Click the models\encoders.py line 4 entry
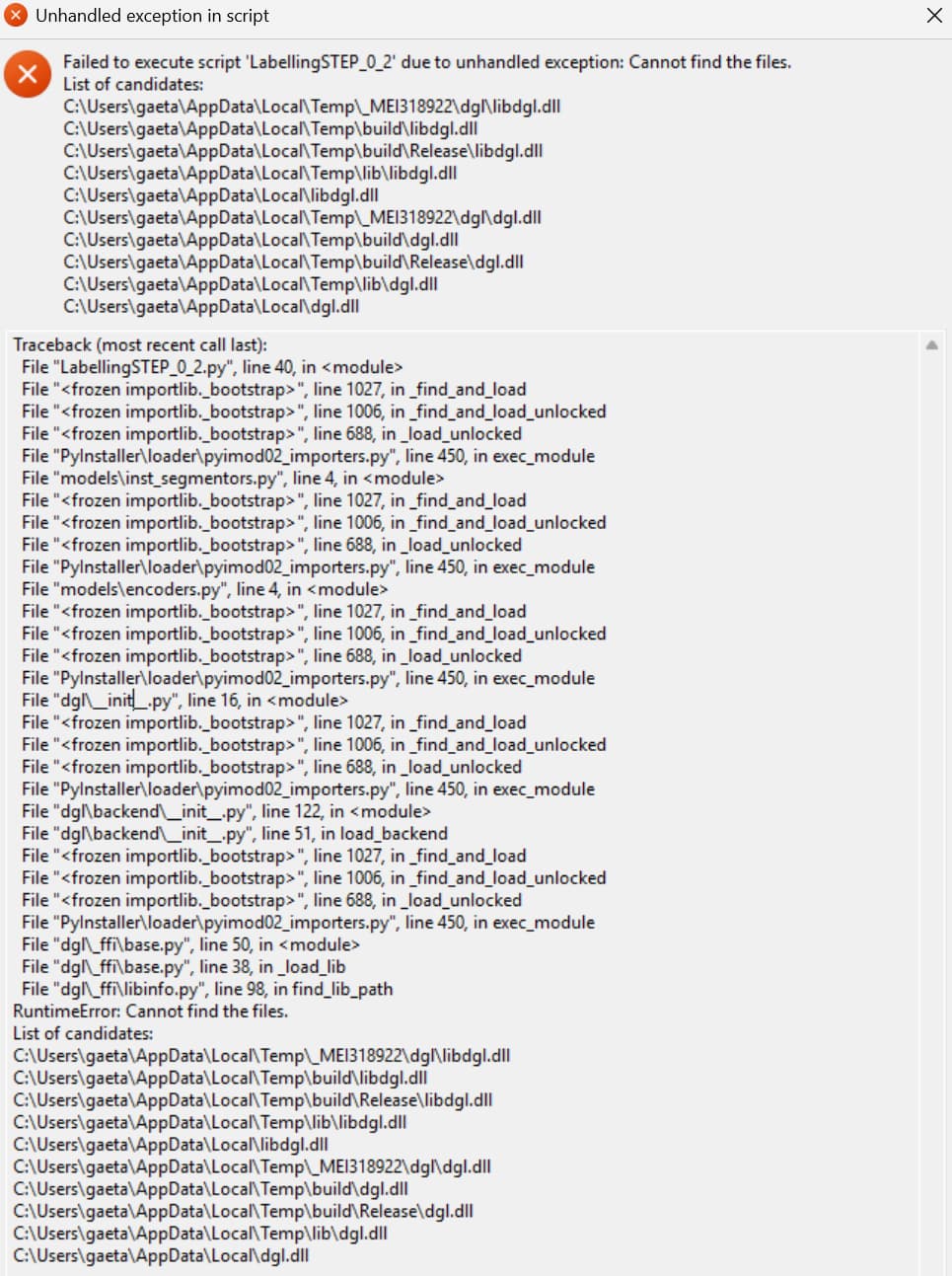The image size is (952, 1276). tap(205, 589)
